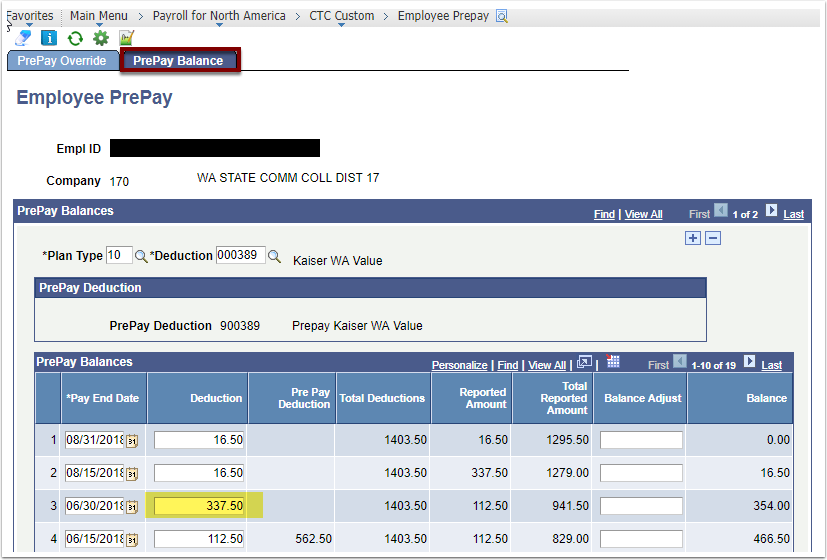The width and height of the screenshot is (827, 560).
Task: Click the blue information icon
Action: point(49,38)
